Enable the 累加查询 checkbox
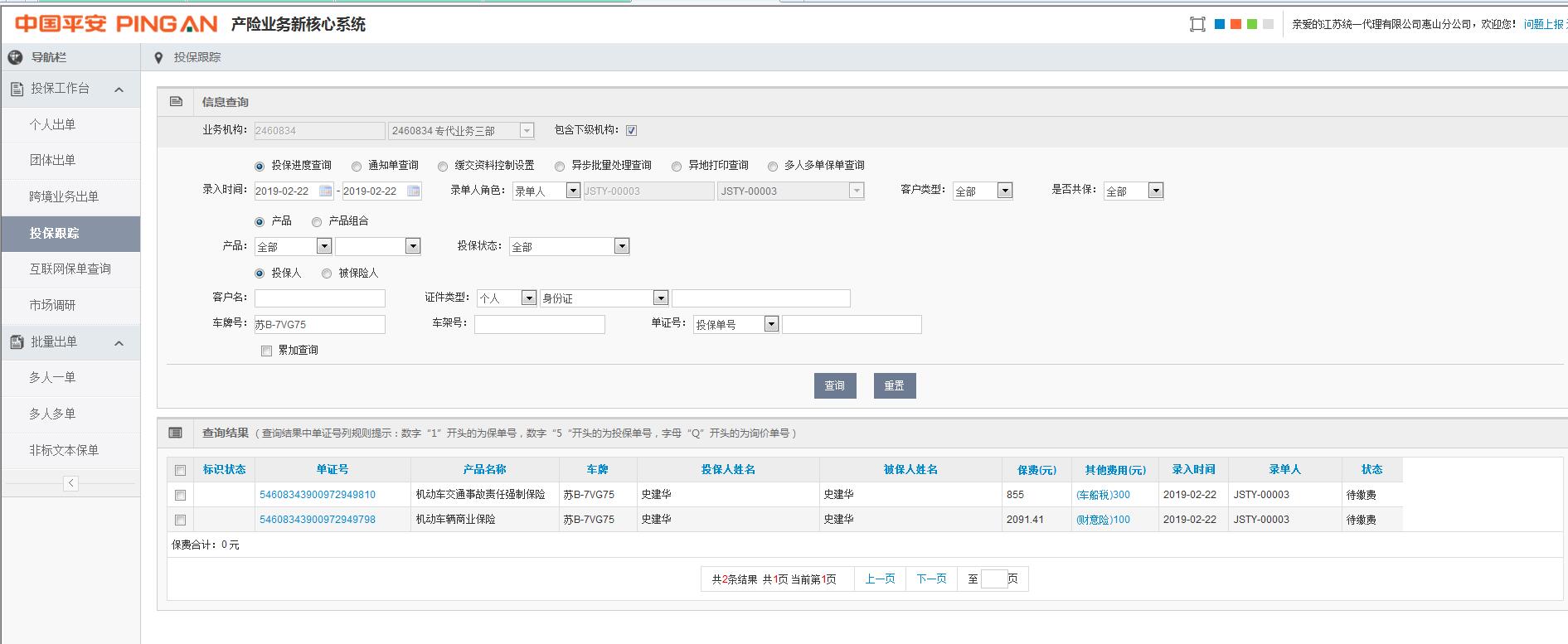The width and height of the screenshot is (1568, 644). point(266,351)
